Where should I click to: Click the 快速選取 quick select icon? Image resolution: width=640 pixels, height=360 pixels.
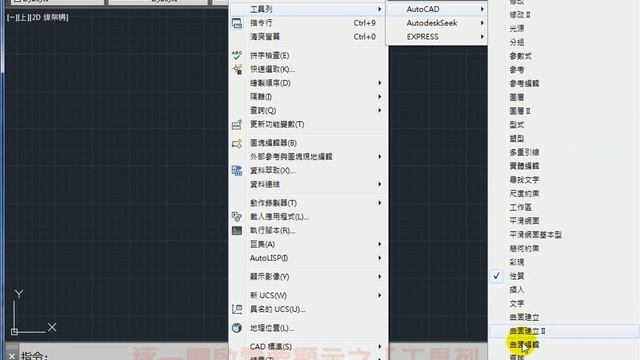click(x=237, y=69)
